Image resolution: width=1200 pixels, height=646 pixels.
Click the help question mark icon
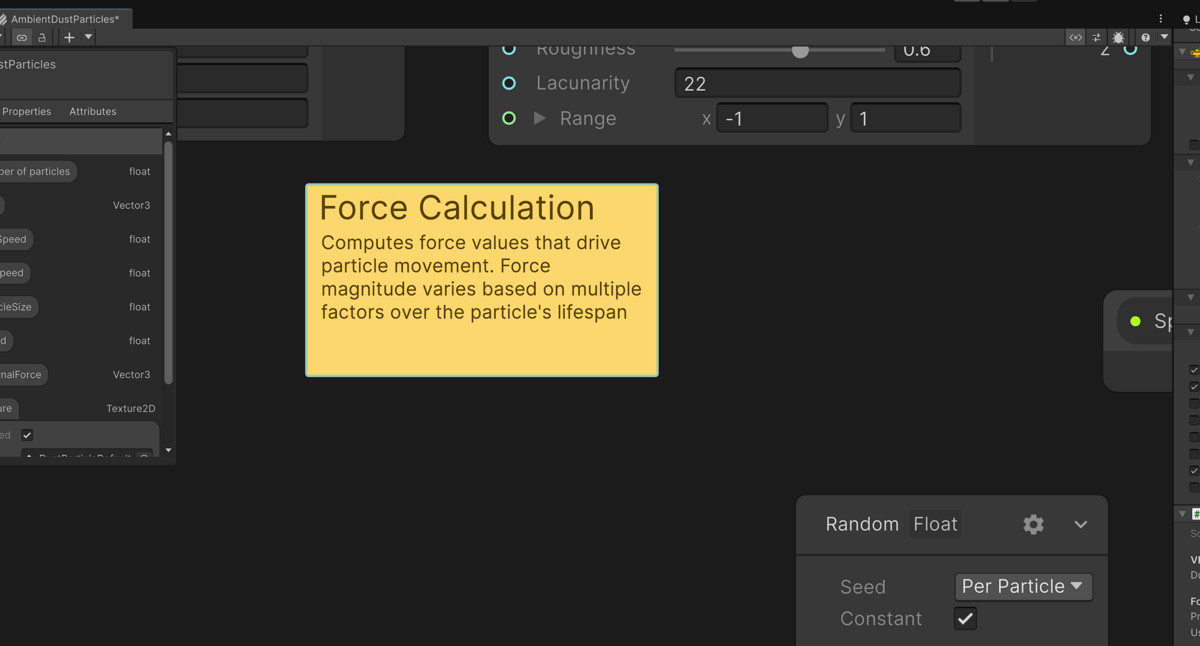(x=1145, y=37)
